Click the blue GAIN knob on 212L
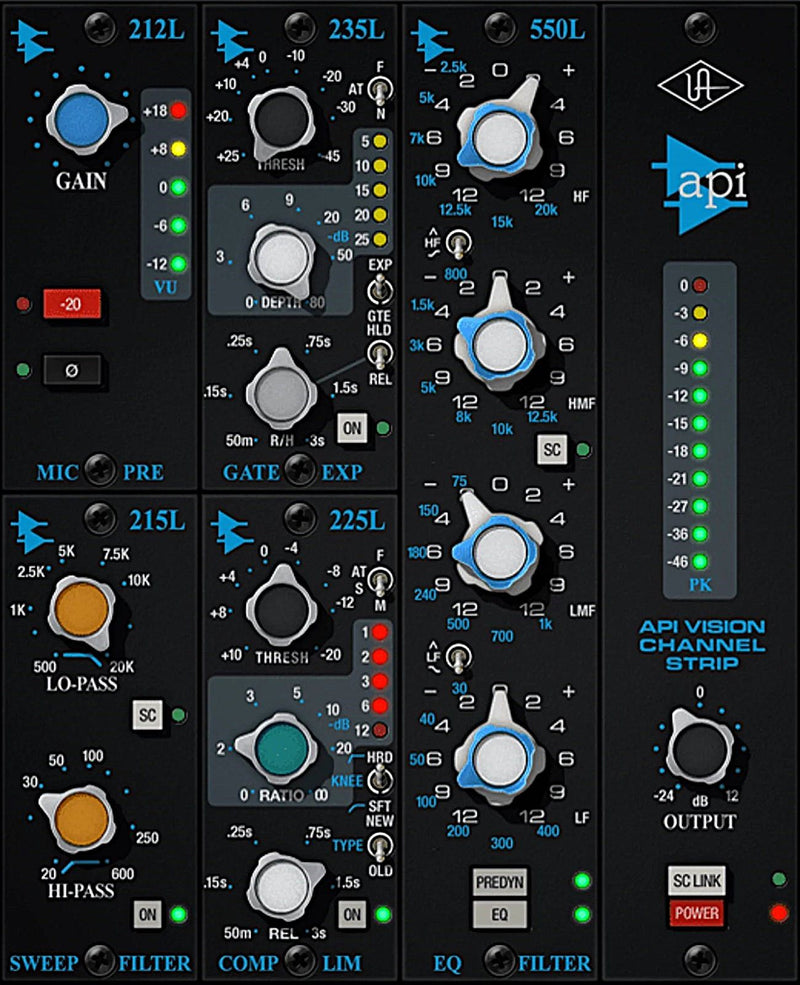 (82, 120)
